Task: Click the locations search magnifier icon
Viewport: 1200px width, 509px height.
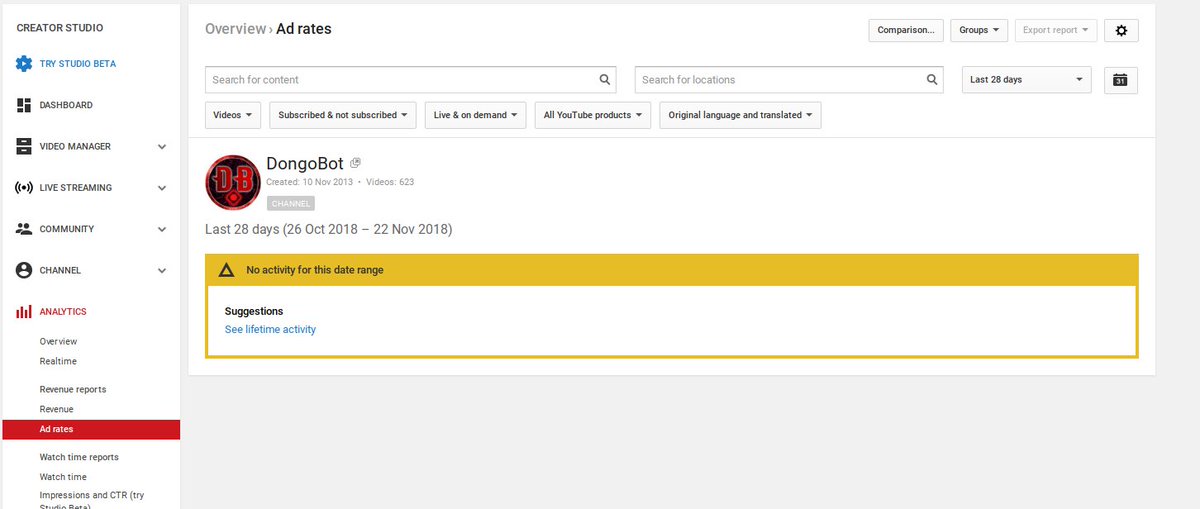Action: (932, 80)
